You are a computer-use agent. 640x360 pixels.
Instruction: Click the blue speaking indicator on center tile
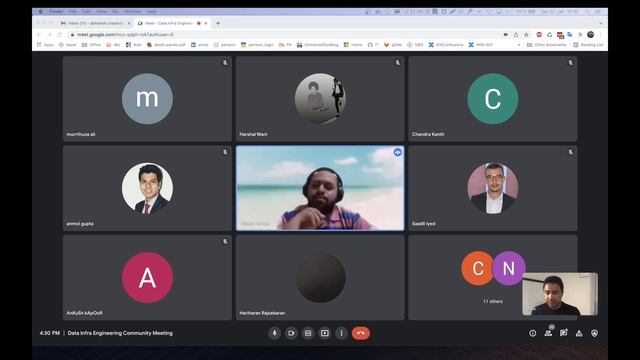tap(398, 152)
